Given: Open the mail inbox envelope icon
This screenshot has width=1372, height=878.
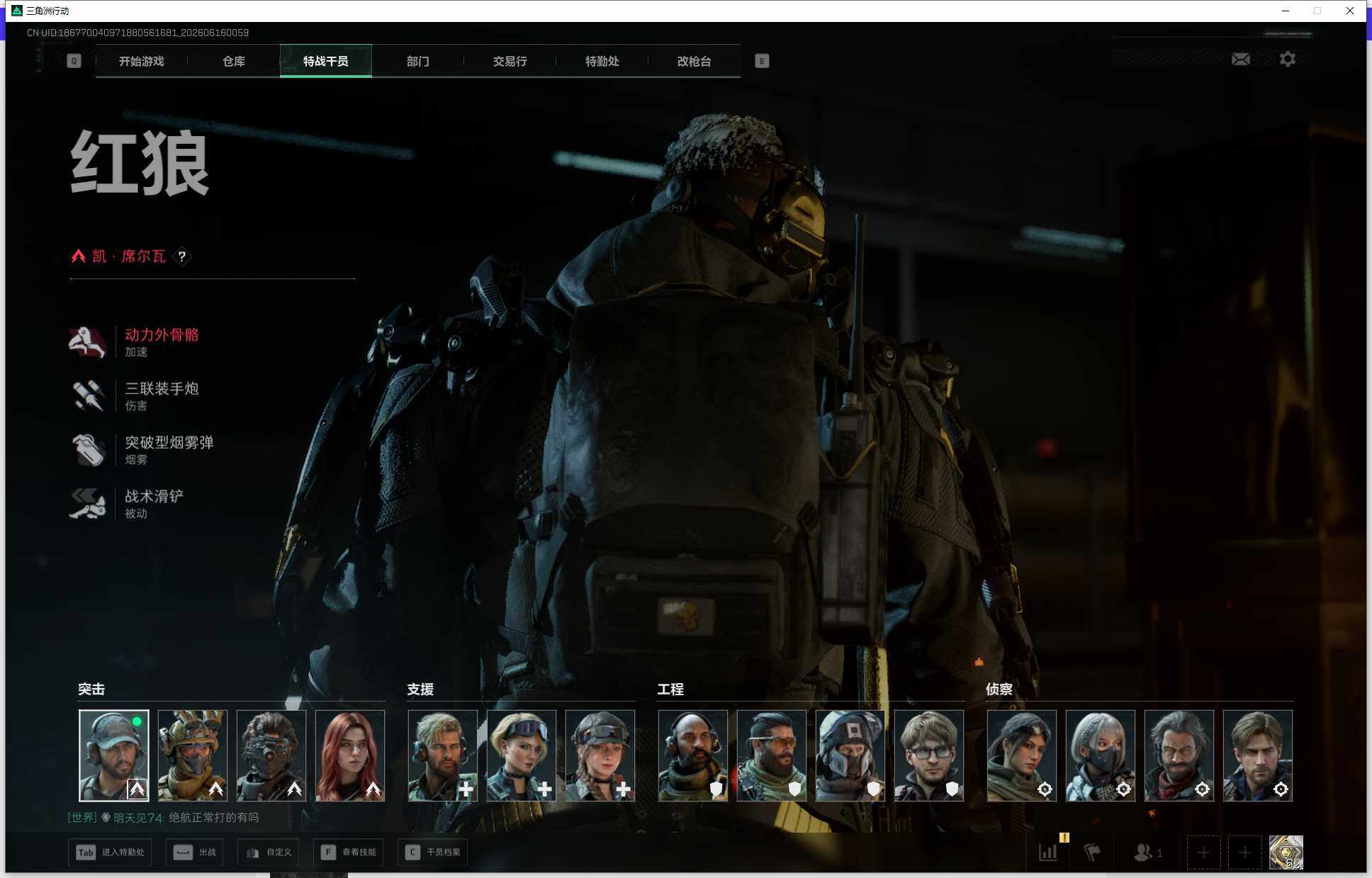Looking at the screenshot, I should point(1240,60).
